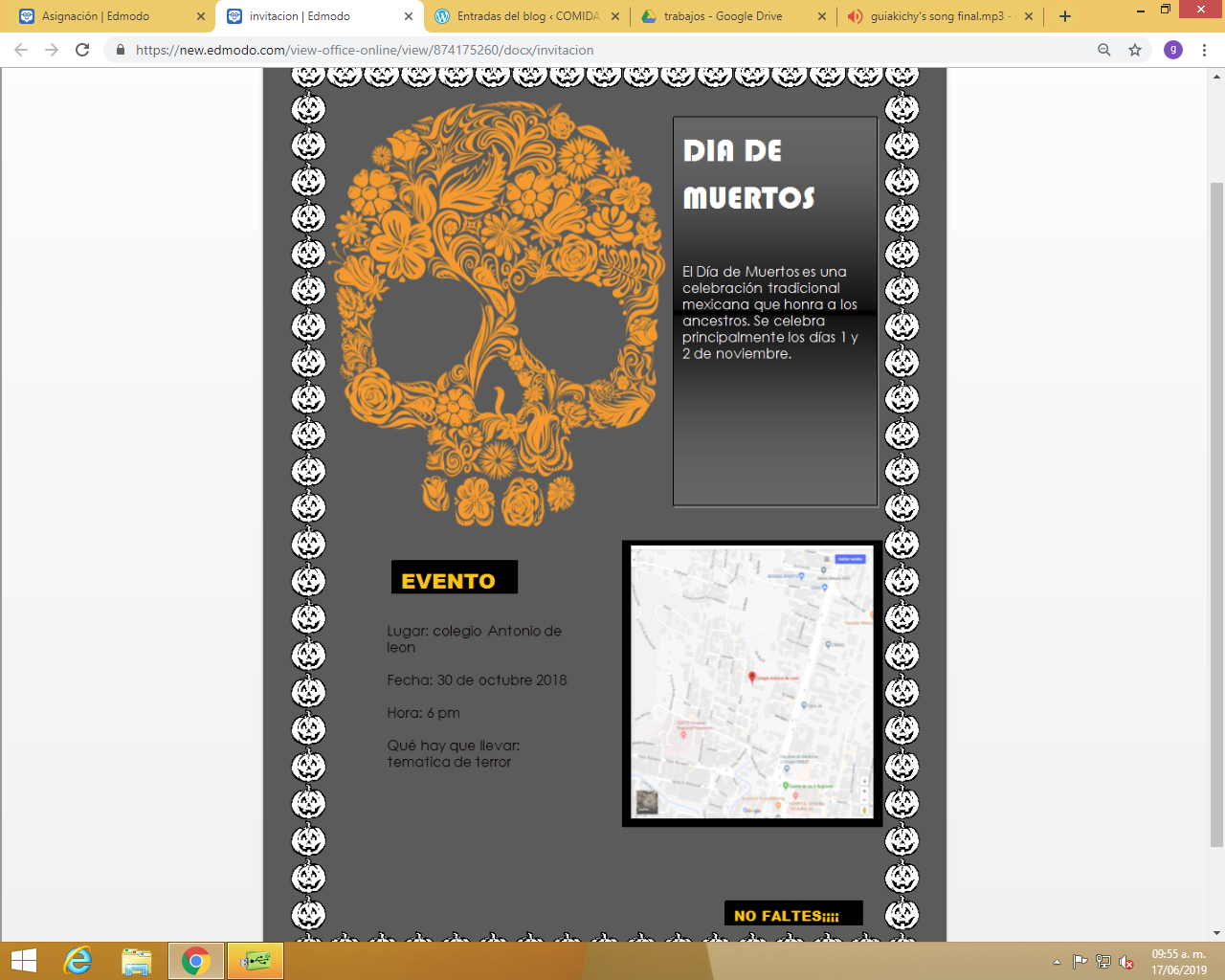Viewport: 1225px width, 980px height.
Task: Click the map thumbnail in the invitation
Action: click(752, 682)
